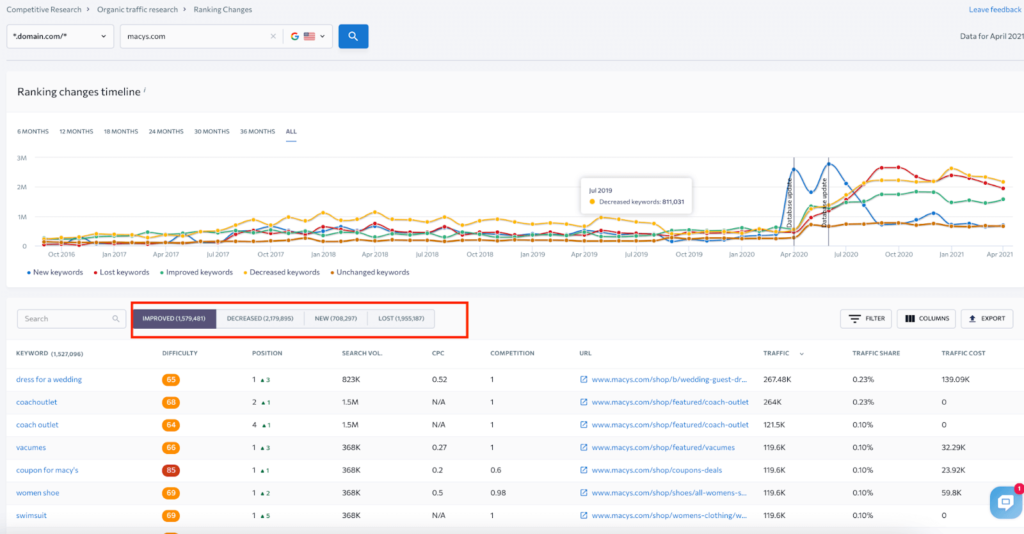Image resolution: width=1024 pixels, height=534 pixels.
Task: Switch to the Decreased keywords tab
Action: point(260,319)
